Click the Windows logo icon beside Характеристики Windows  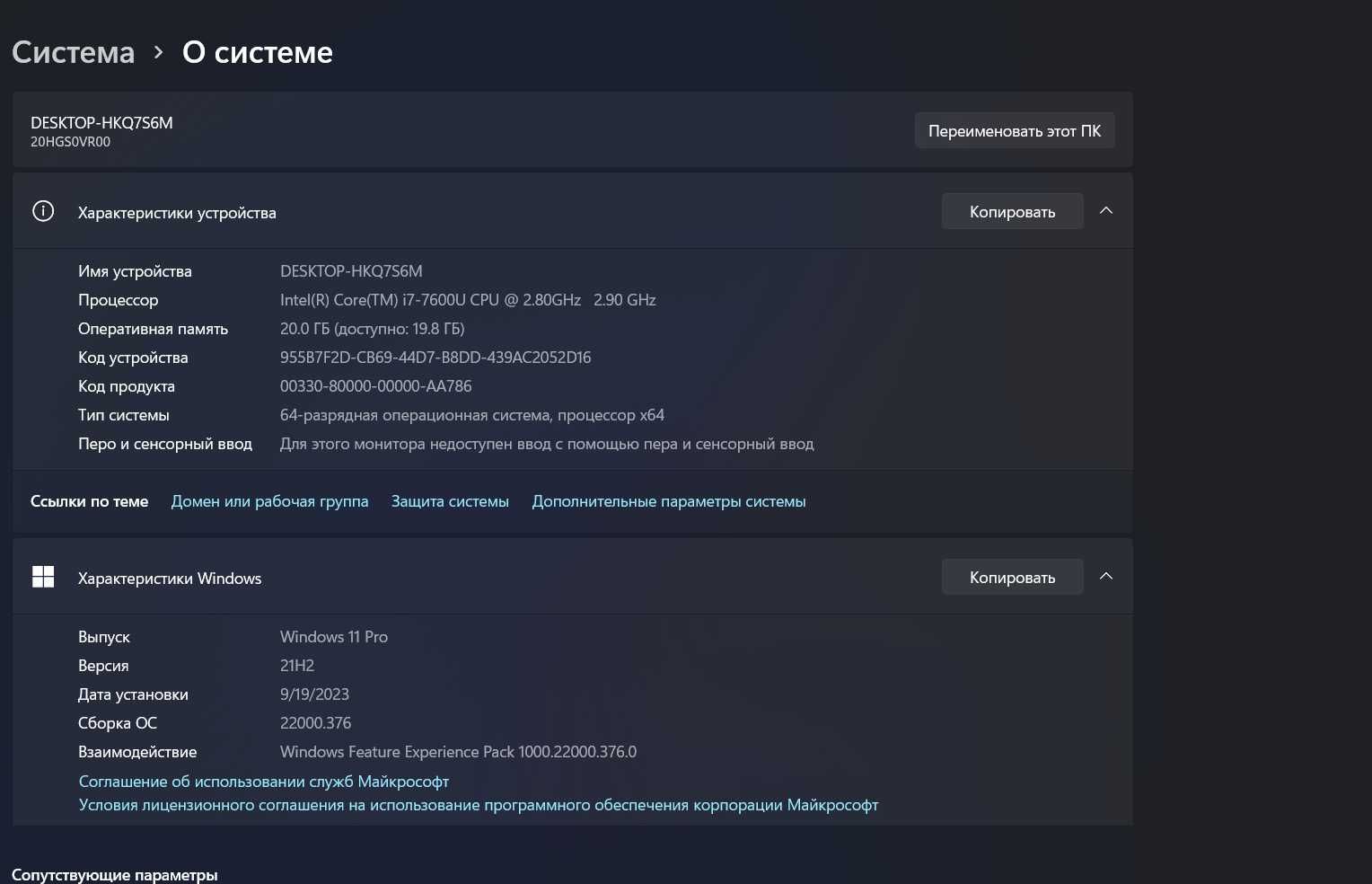point(43,577)
